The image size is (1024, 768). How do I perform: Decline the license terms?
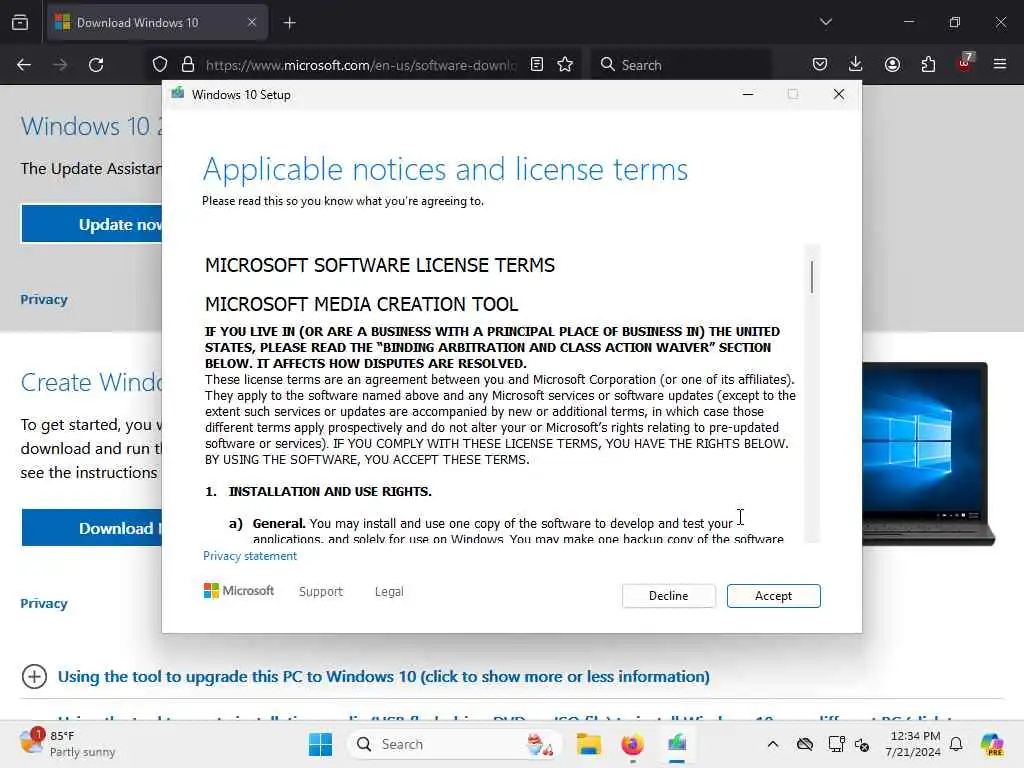point(668,596)
